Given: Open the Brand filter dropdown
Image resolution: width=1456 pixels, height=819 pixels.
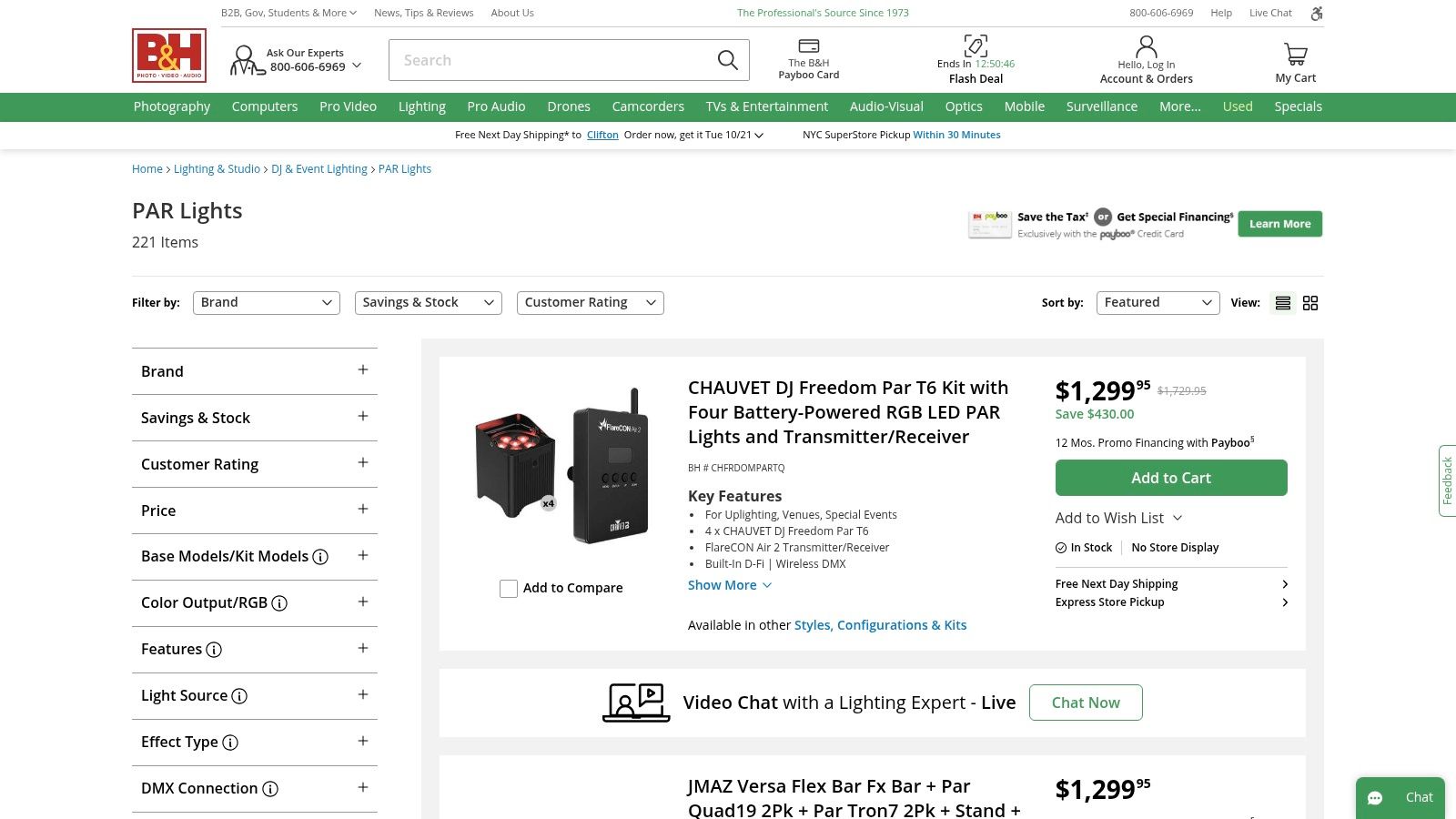Looking at the screenshot, I should click(x=266, y=303).
